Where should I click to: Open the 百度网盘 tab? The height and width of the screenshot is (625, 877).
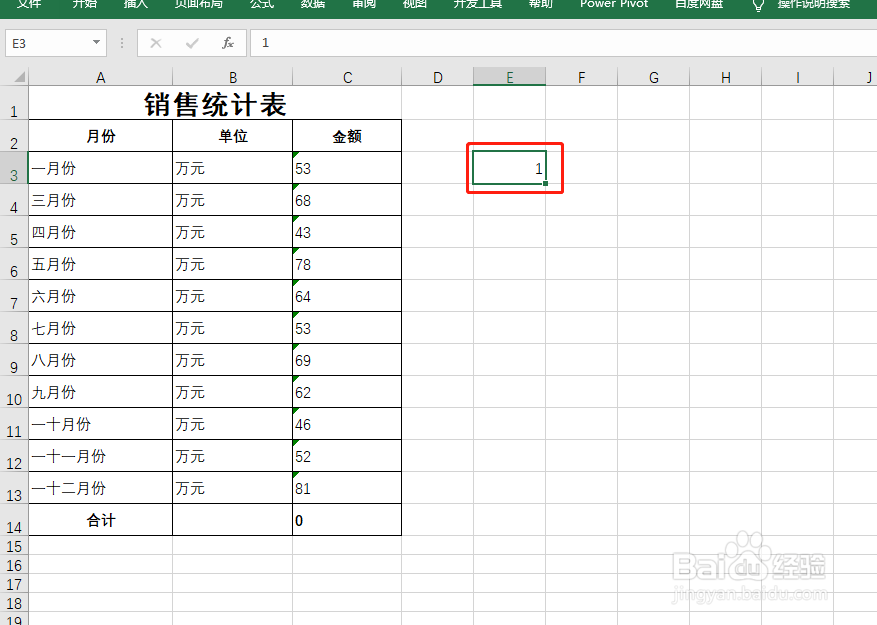698,6
